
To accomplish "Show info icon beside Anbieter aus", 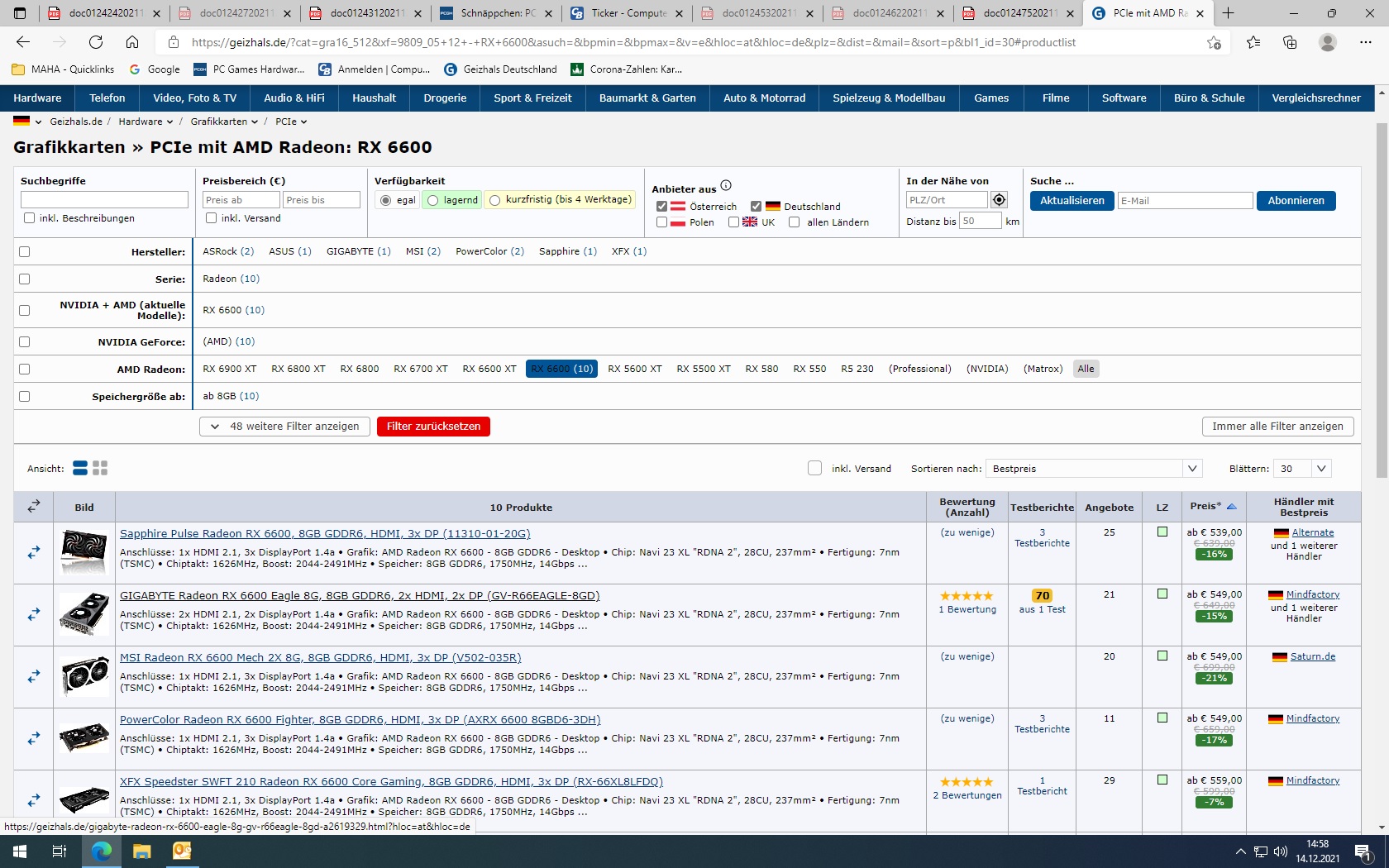I will 726,185.
